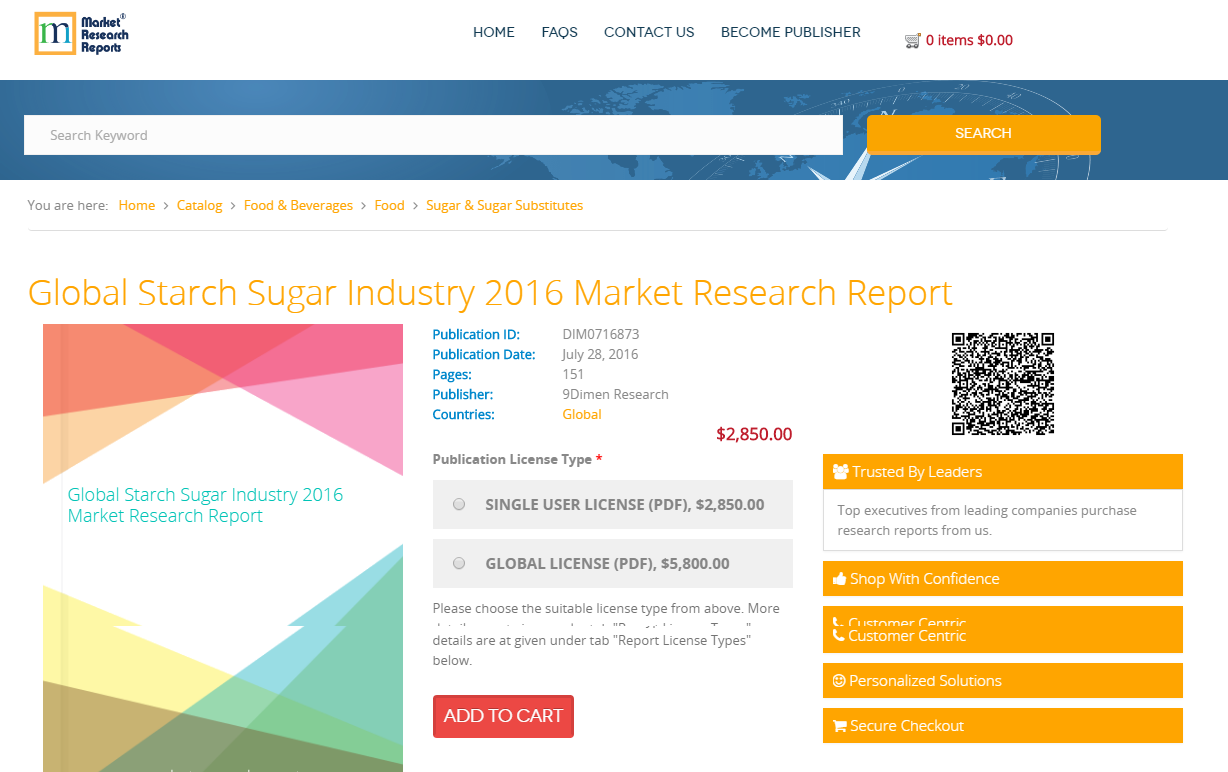1228x772 pixels.
Task: Click the Market Research Reports logo
Action: 80,33
